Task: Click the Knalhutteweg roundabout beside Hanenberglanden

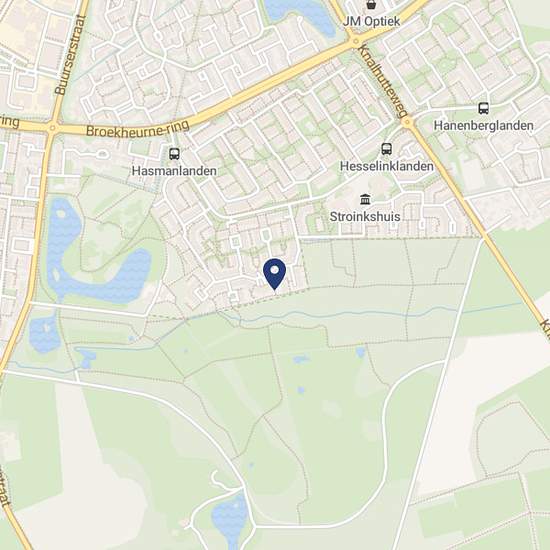Action: pyautogui.click(x=407, y=122)
